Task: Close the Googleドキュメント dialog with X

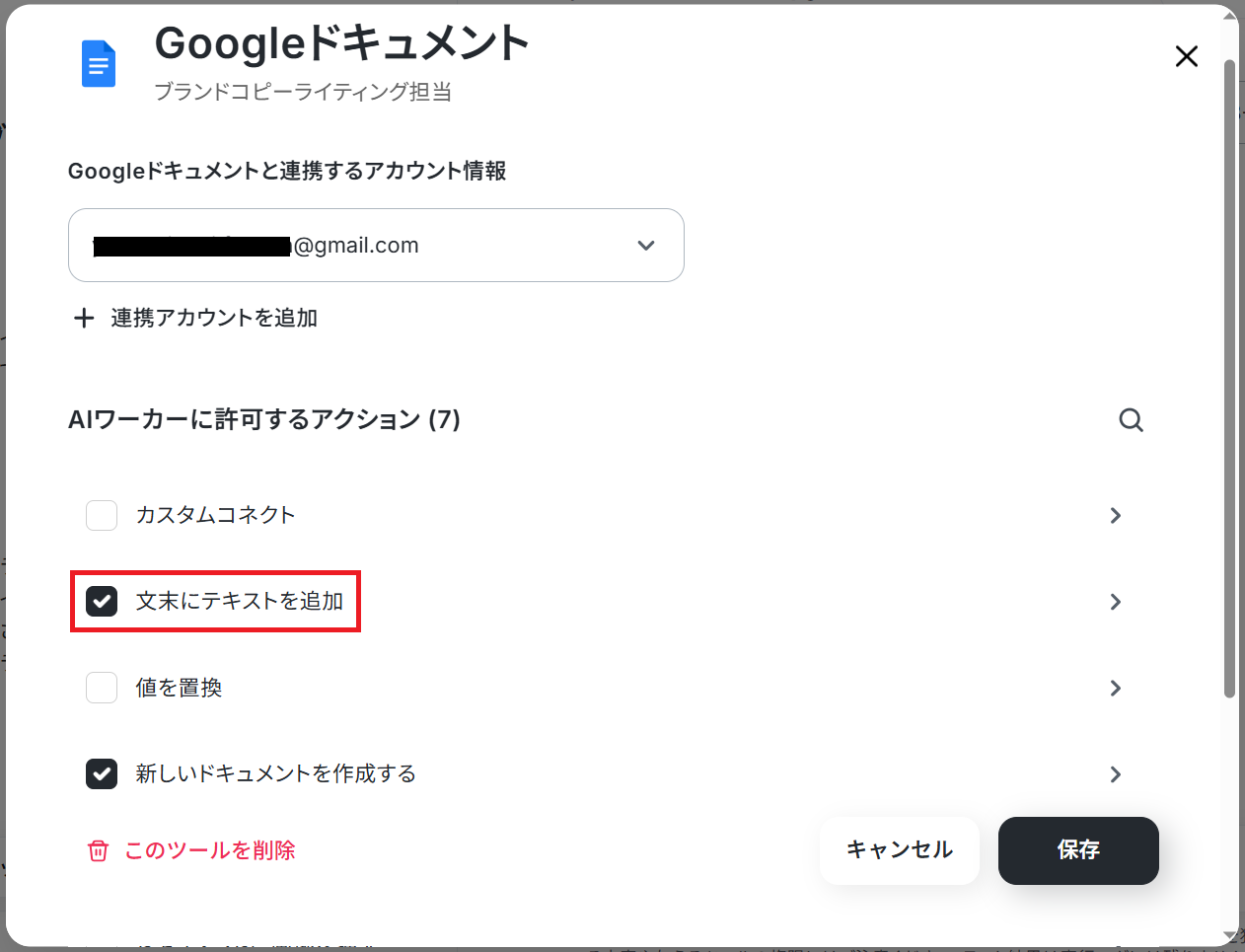Action: click(x=1187, y=56)
